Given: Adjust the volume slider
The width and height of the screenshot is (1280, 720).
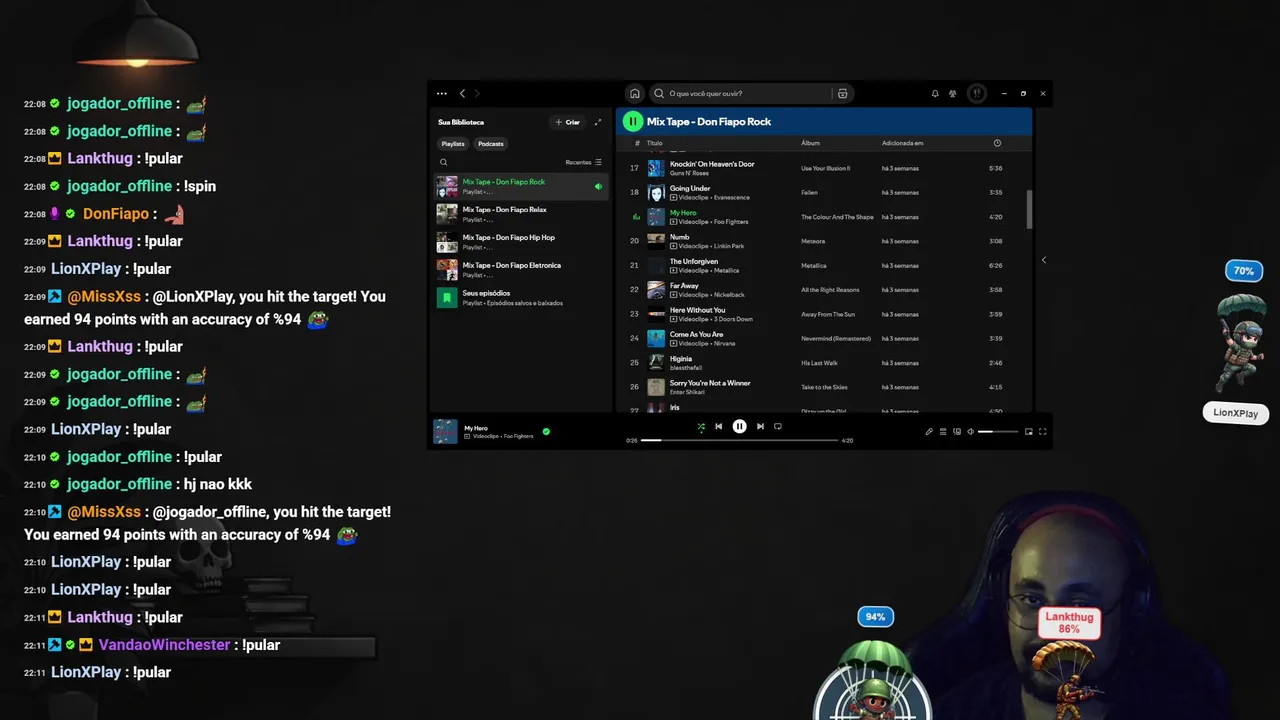Looking at the screenshot, I should [x=998, y=432].
